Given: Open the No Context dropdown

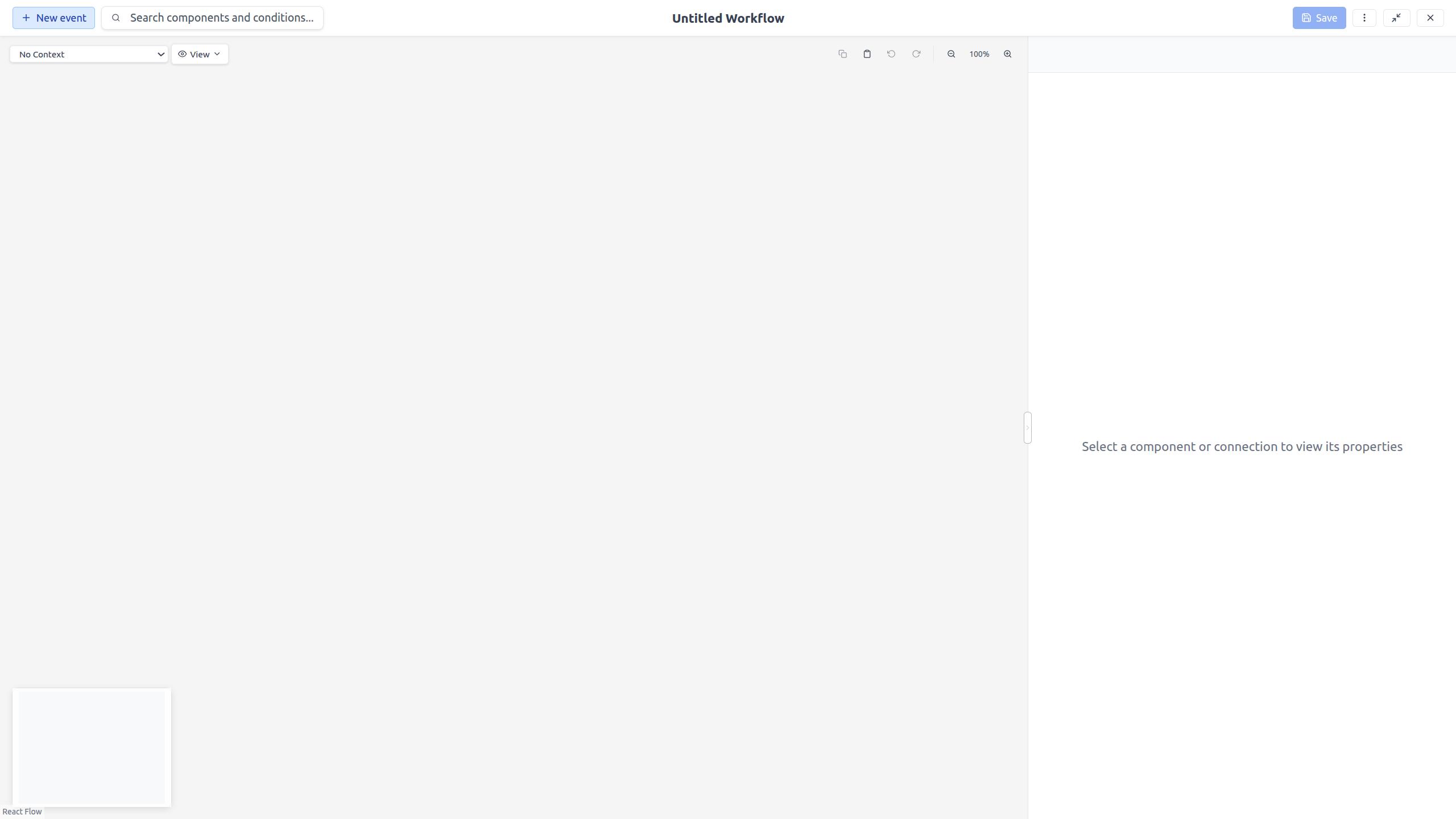Looking at the screenshot, I should coord(89,54).
